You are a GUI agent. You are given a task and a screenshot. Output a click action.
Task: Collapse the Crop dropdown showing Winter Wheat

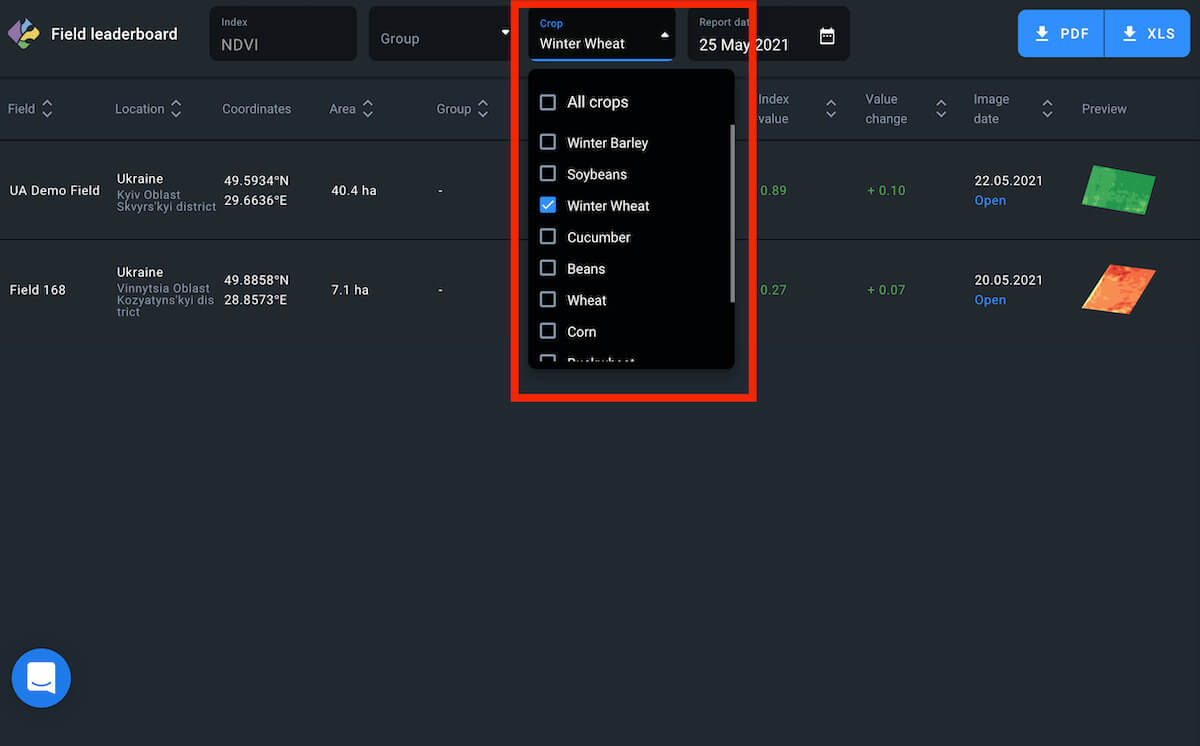click(664, 35)
